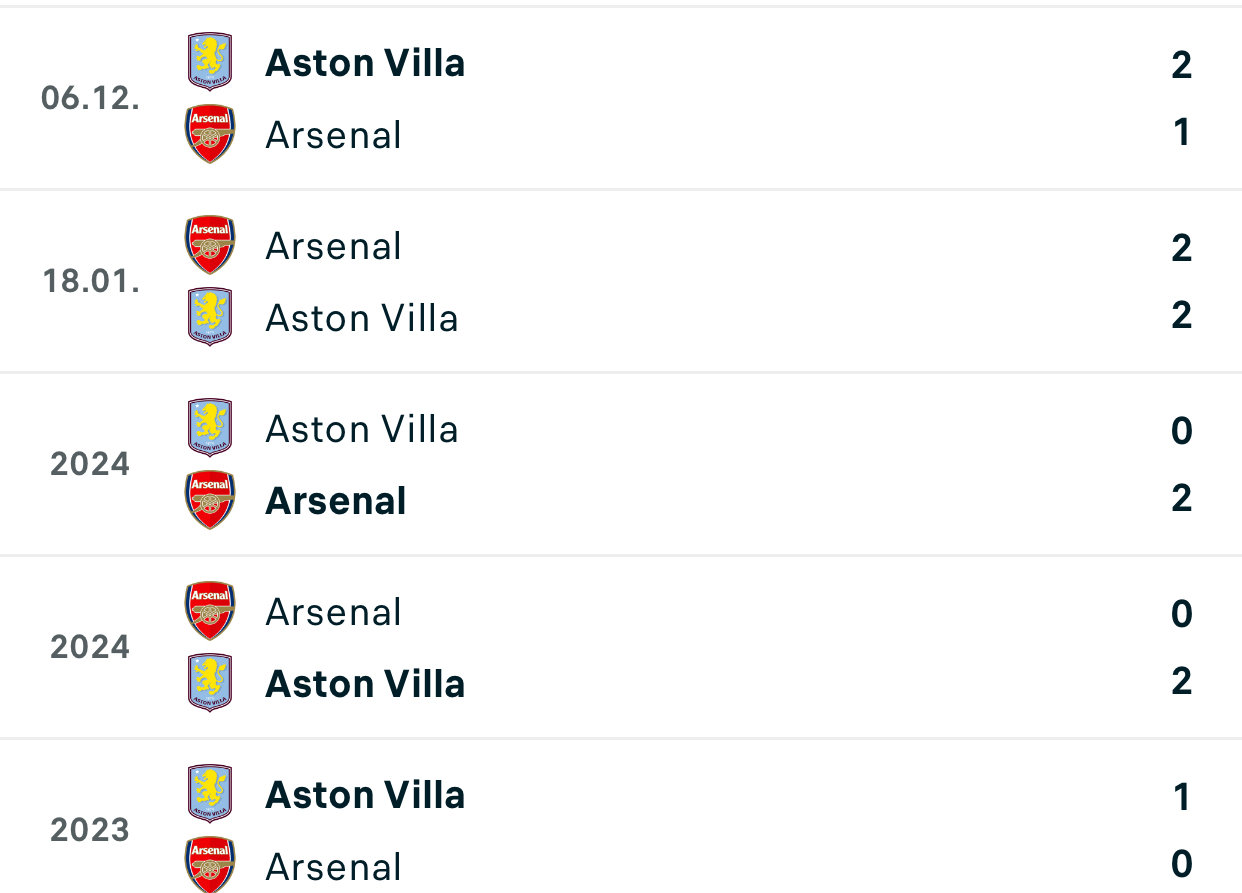This screenshot has height=893, width=1242.
Task: Tap Arsenal crest in 2024 match Villa won
Action: point(210,611)
